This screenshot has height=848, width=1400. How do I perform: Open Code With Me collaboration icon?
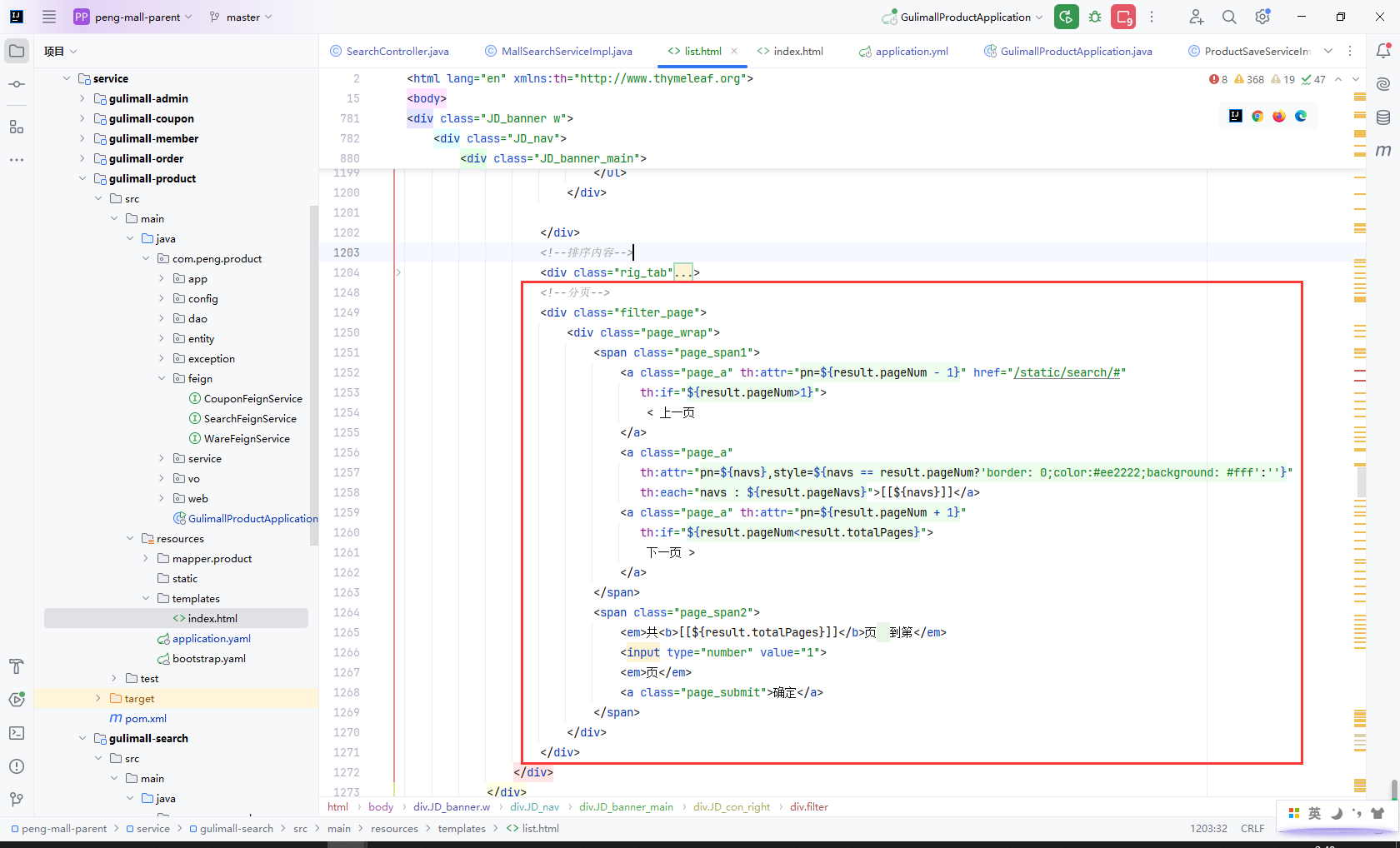click(x=1197, y=17)
